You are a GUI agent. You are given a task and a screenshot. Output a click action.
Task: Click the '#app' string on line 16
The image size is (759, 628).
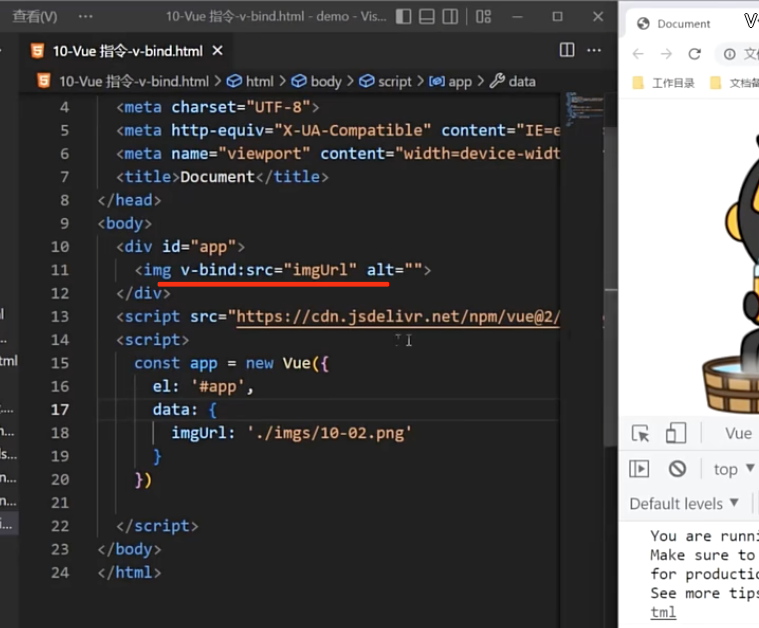[218, 386]
